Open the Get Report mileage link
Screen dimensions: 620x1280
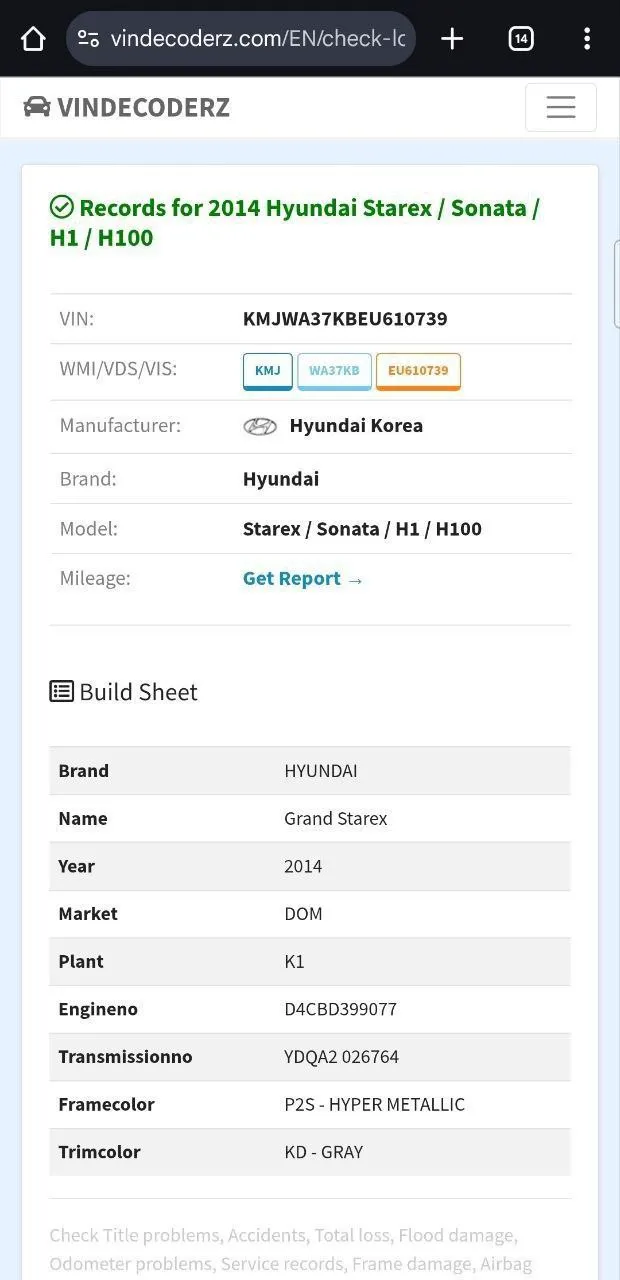(x=303, y=579)
